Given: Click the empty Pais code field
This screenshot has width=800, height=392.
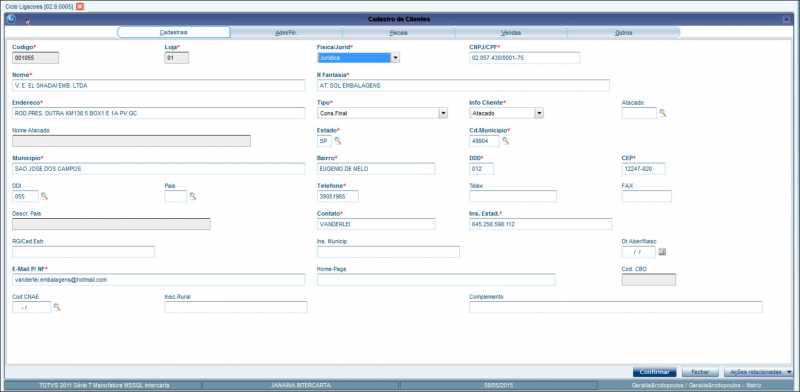Looking at the screenshot, I should (x=176, y=196).
